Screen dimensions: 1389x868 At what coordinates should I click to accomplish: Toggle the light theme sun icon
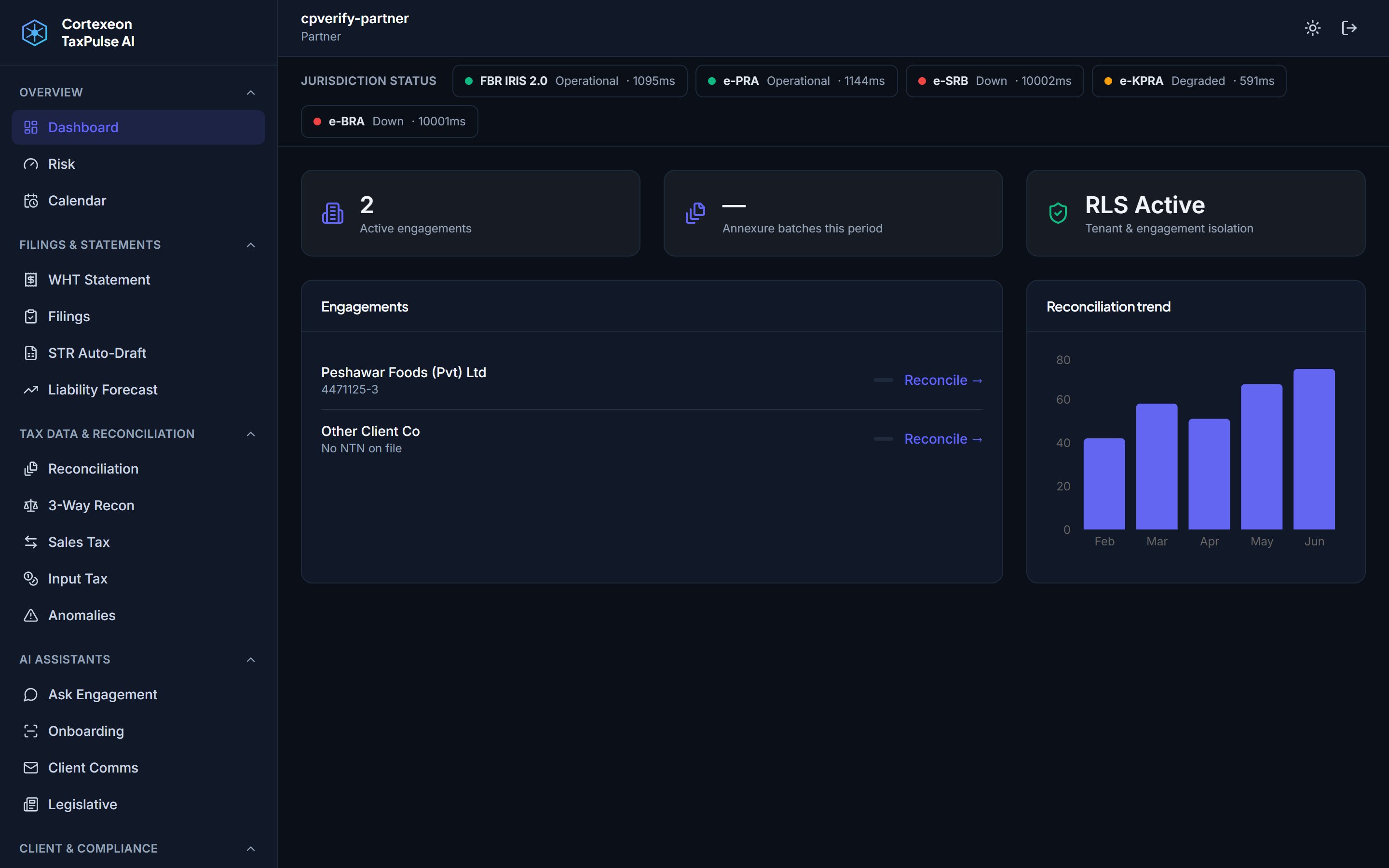point(1313,28)
